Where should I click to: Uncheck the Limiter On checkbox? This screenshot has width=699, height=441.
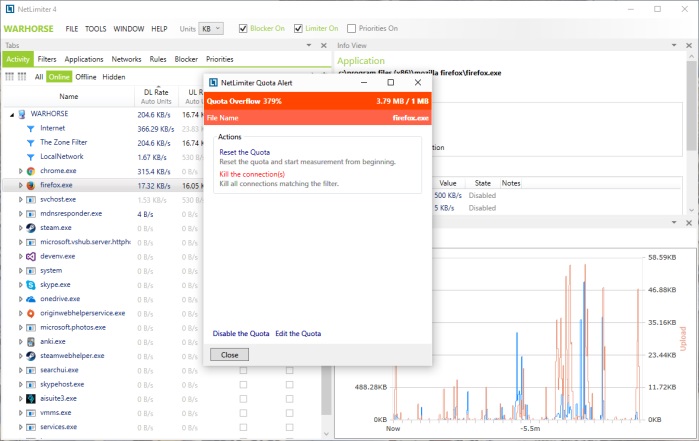tap(298, 29)
